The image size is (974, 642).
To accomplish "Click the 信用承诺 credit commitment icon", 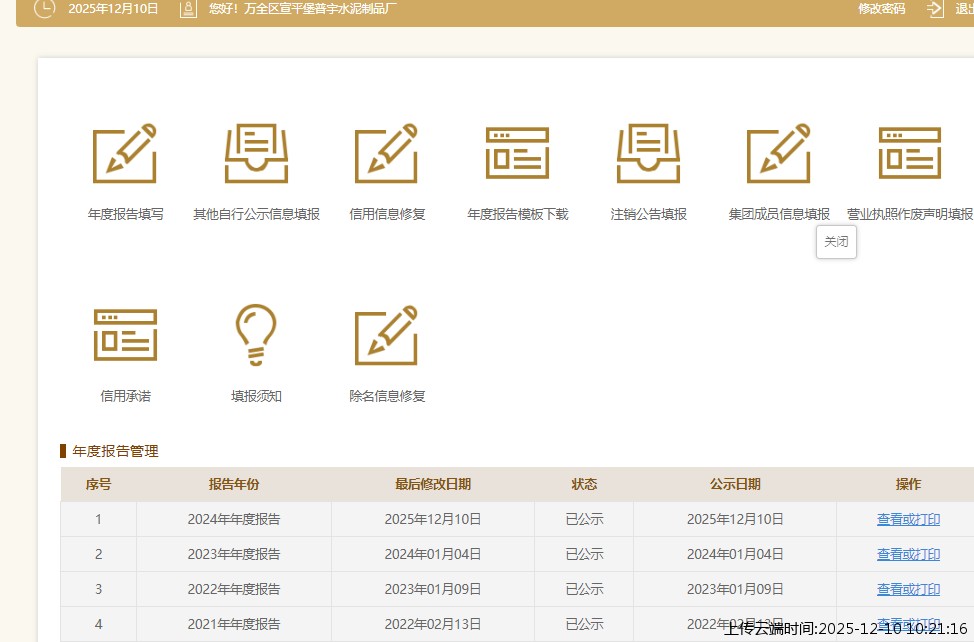I will click(x=125, y=337).
